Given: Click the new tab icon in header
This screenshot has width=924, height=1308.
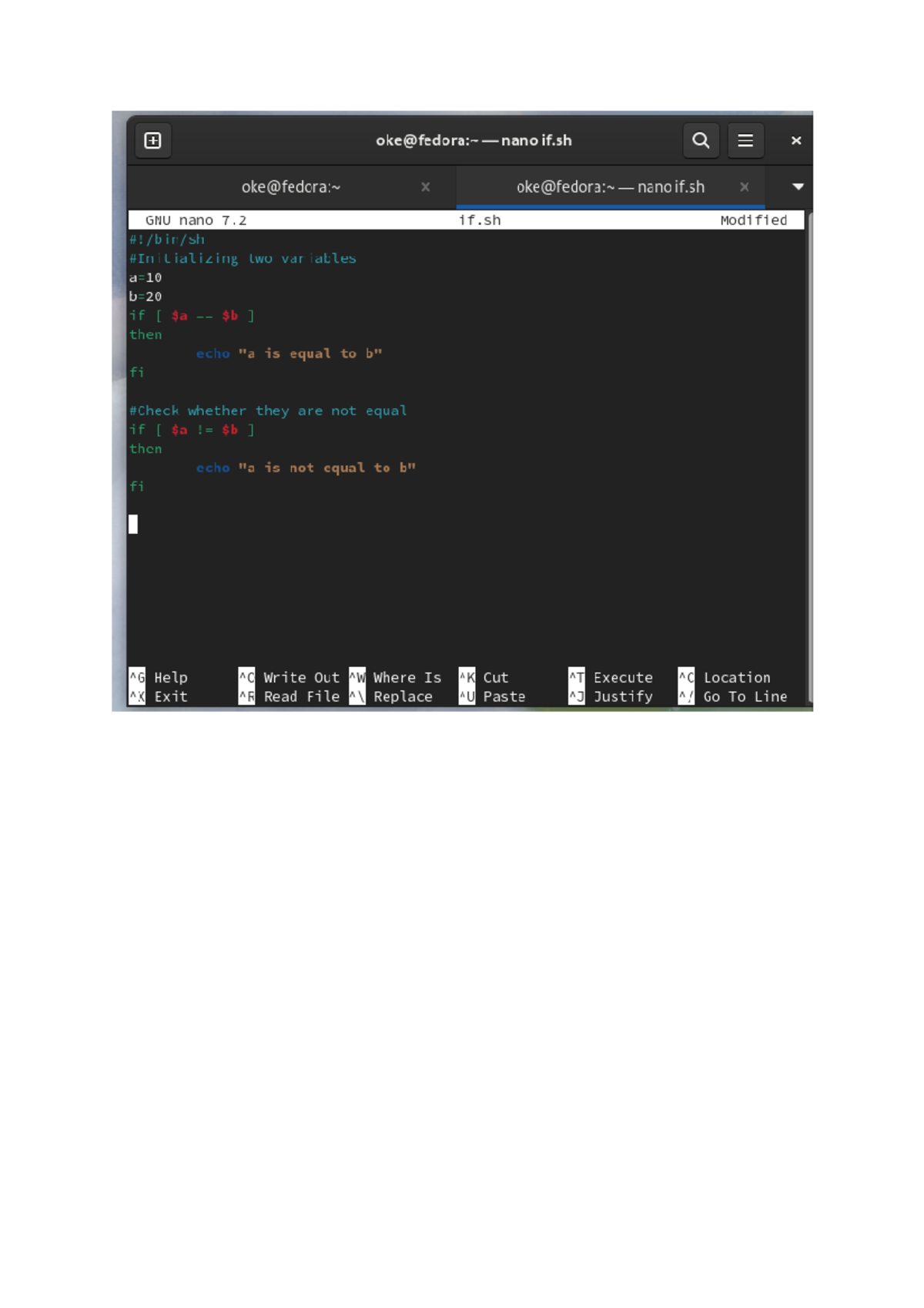Looking at the screenshot, I should (x=152, y=141).
